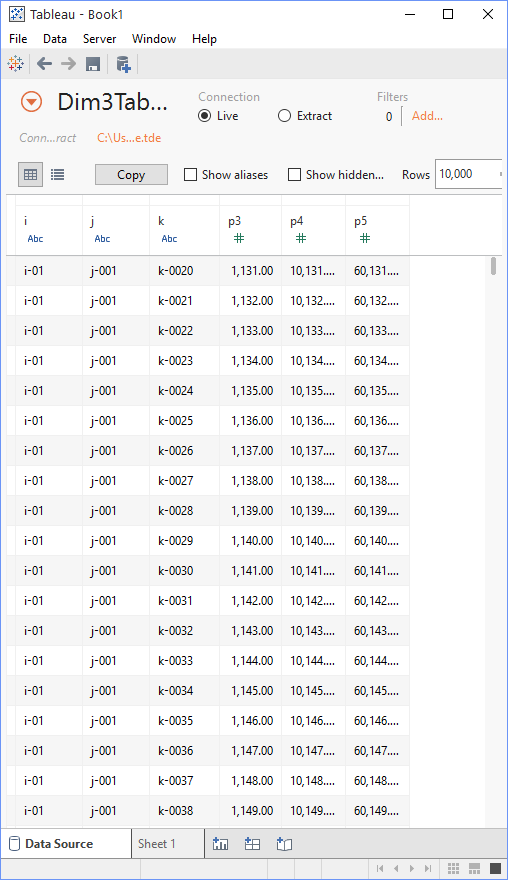Click the forward arrow in toolbar
508x880 pixels.
click(x=68, y=63)
